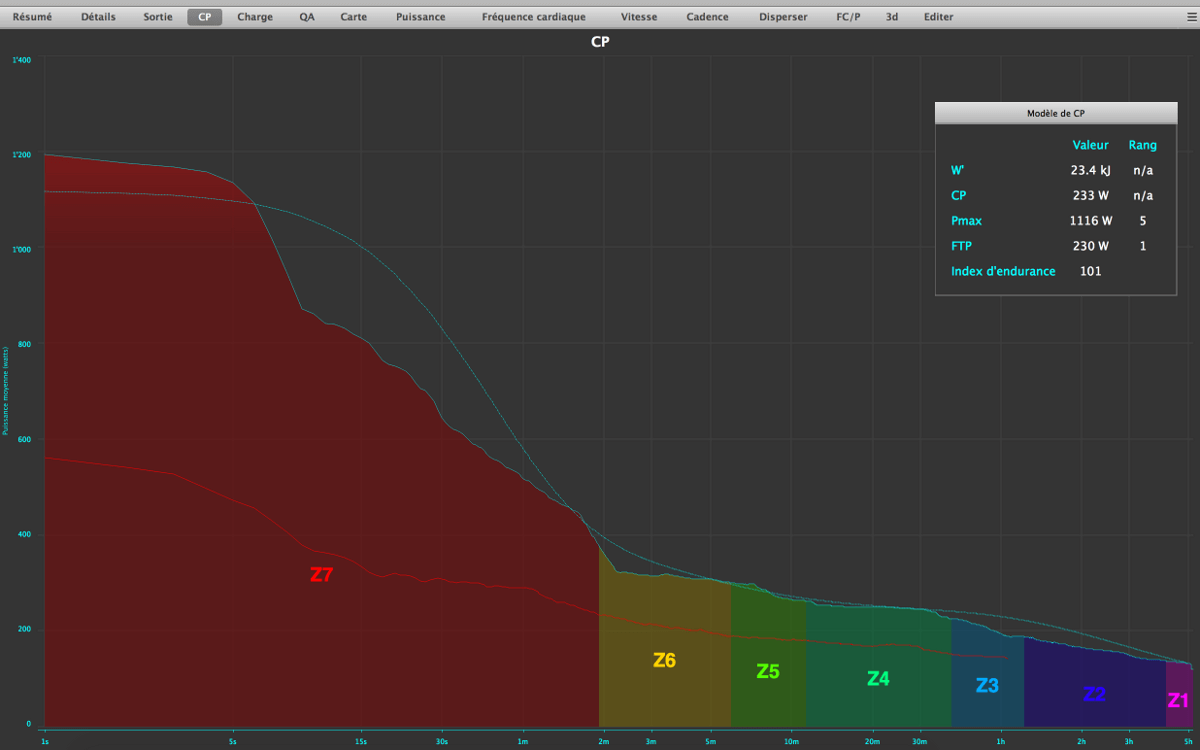
Task: Switch to the FC/P tab
Action: (848, 17)
